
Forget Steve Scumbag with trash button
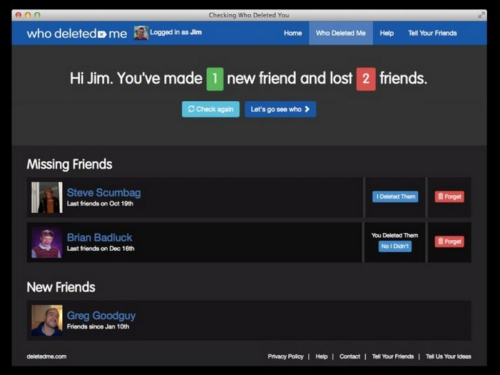449,197
